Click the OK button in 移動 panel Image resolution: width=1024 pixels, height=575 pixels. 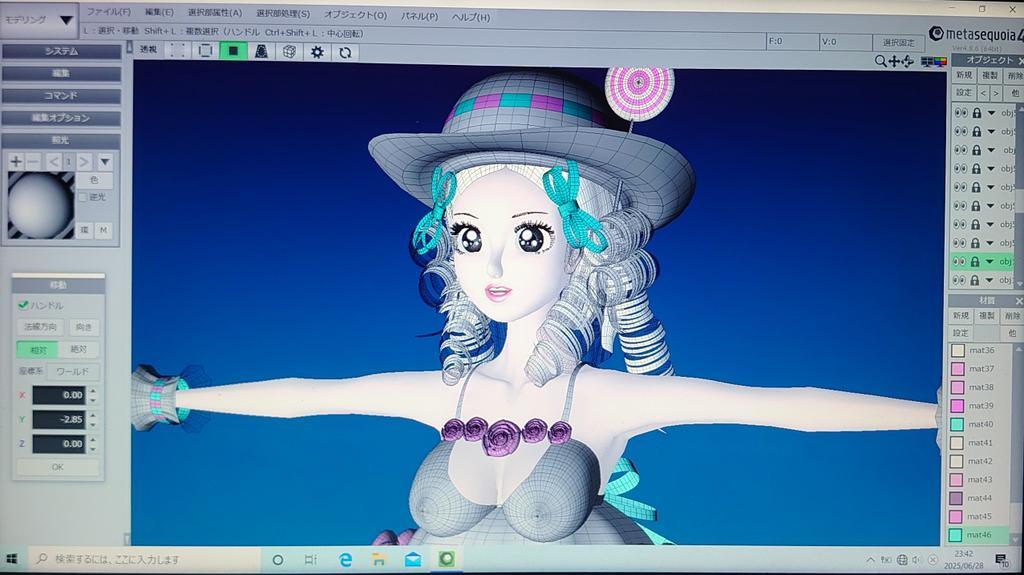pyautogui.click(x=58, y=467)
